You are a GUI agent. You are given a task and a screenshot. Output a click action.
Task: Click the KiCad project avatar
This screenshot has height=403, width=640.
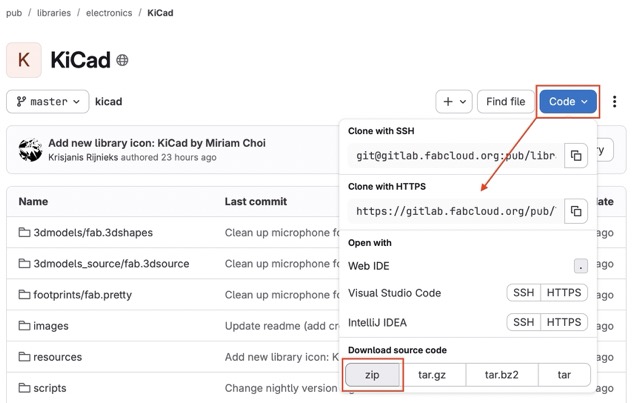click(x=24, y=60)
